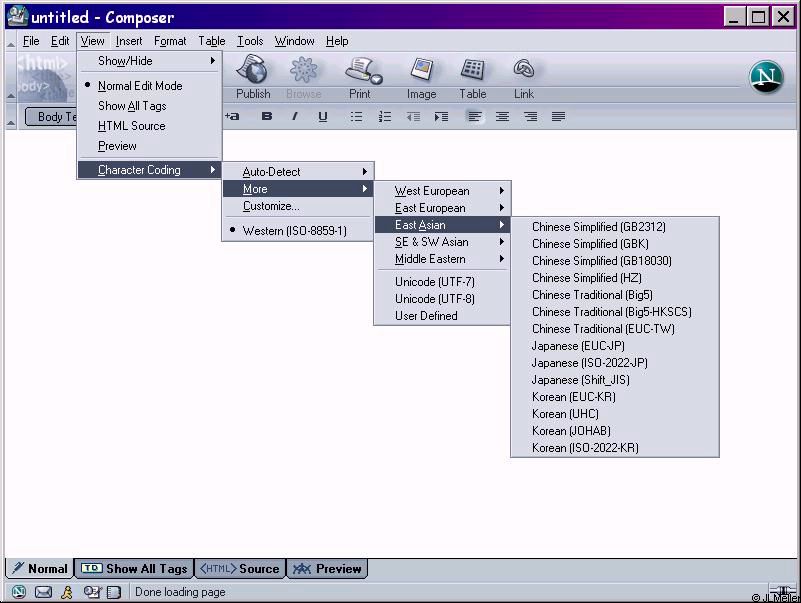Open the Edit menu

coord(60,41)
